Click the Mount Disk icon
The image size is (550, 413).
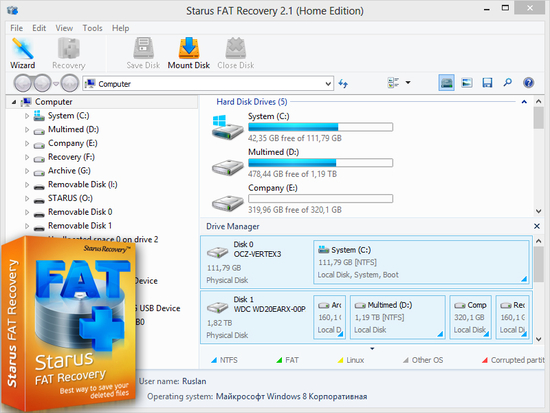tap(189, 53)
